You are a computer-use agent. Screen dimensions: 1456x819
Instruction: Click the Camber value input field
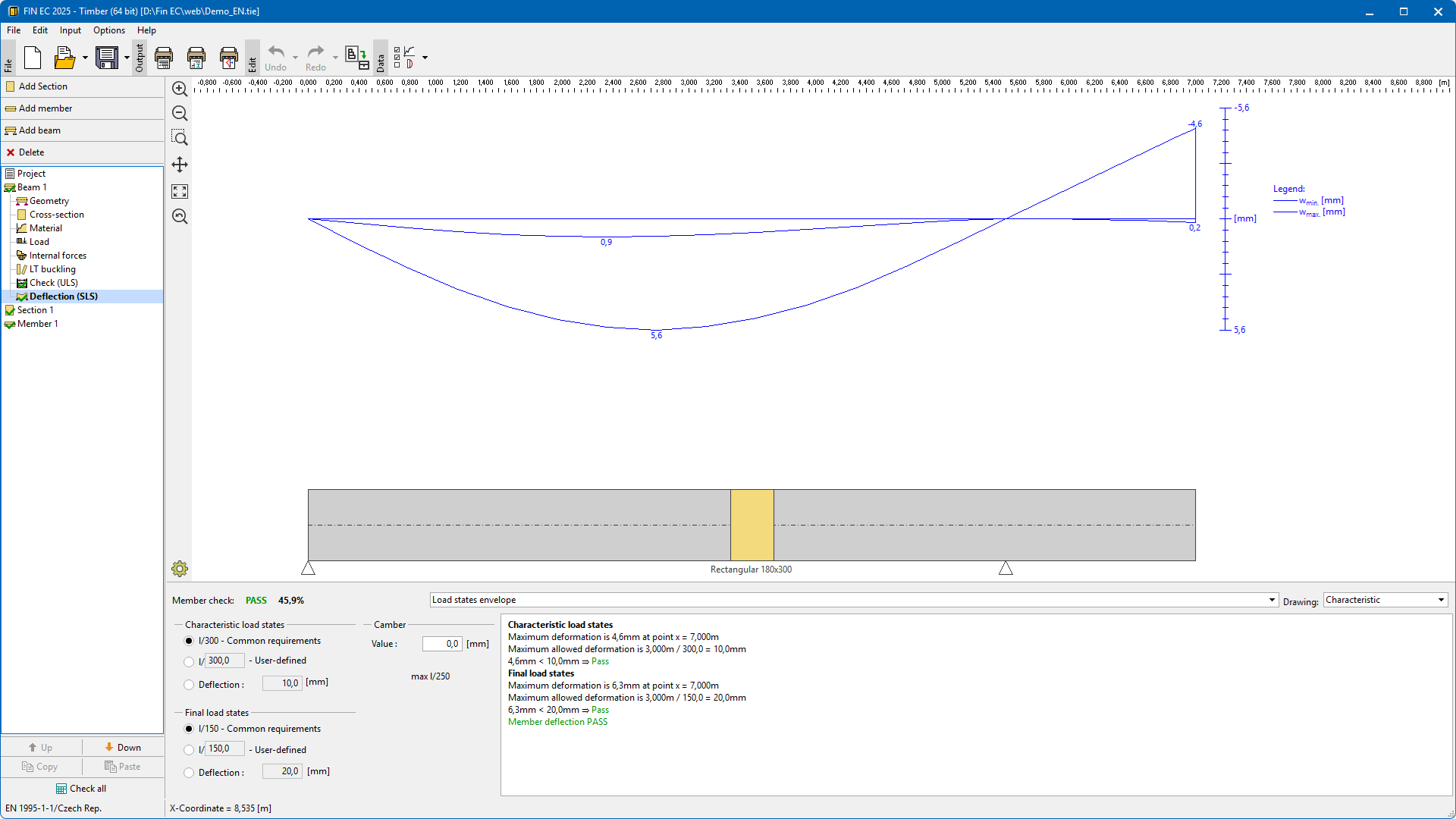point(442,644)
